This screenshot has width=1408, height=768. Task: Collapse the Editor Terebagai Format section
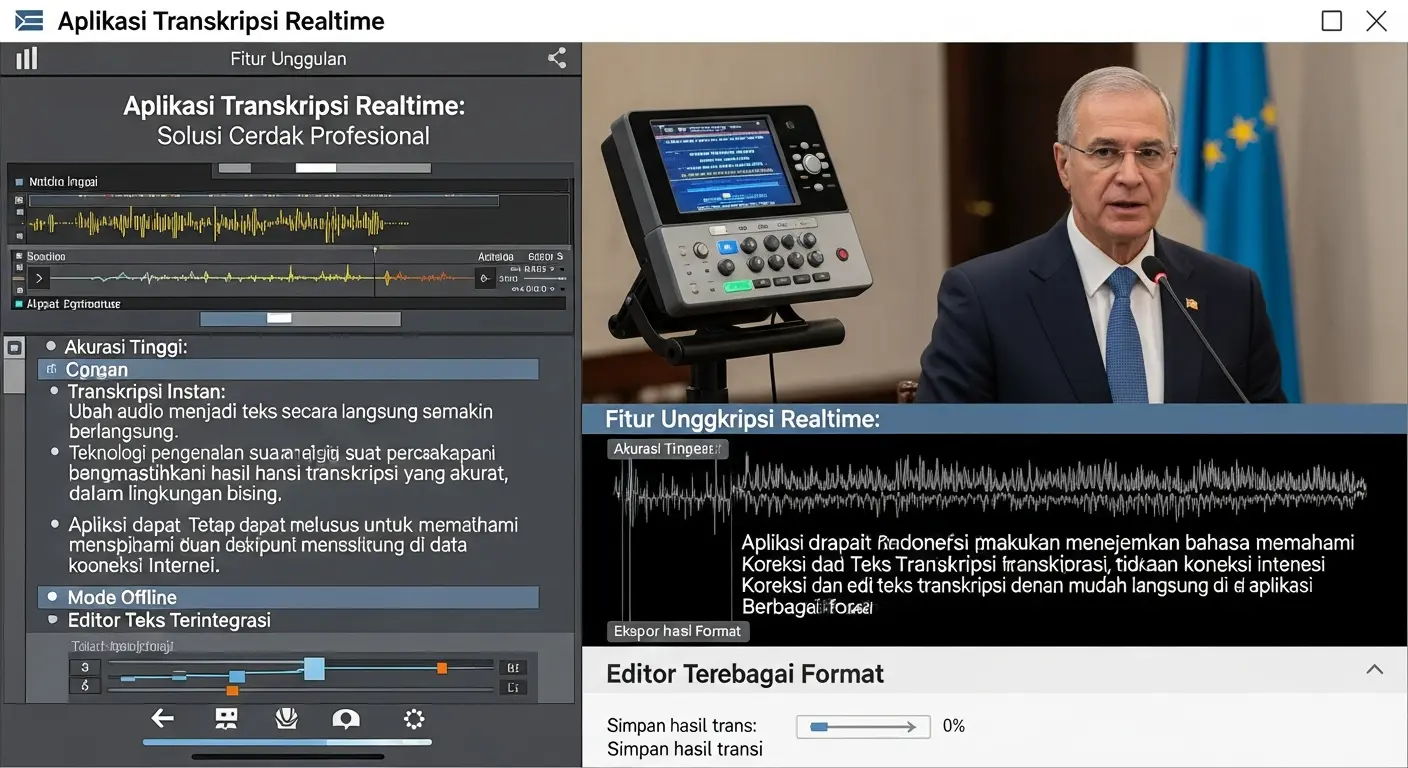click(x=1375, y=670)
